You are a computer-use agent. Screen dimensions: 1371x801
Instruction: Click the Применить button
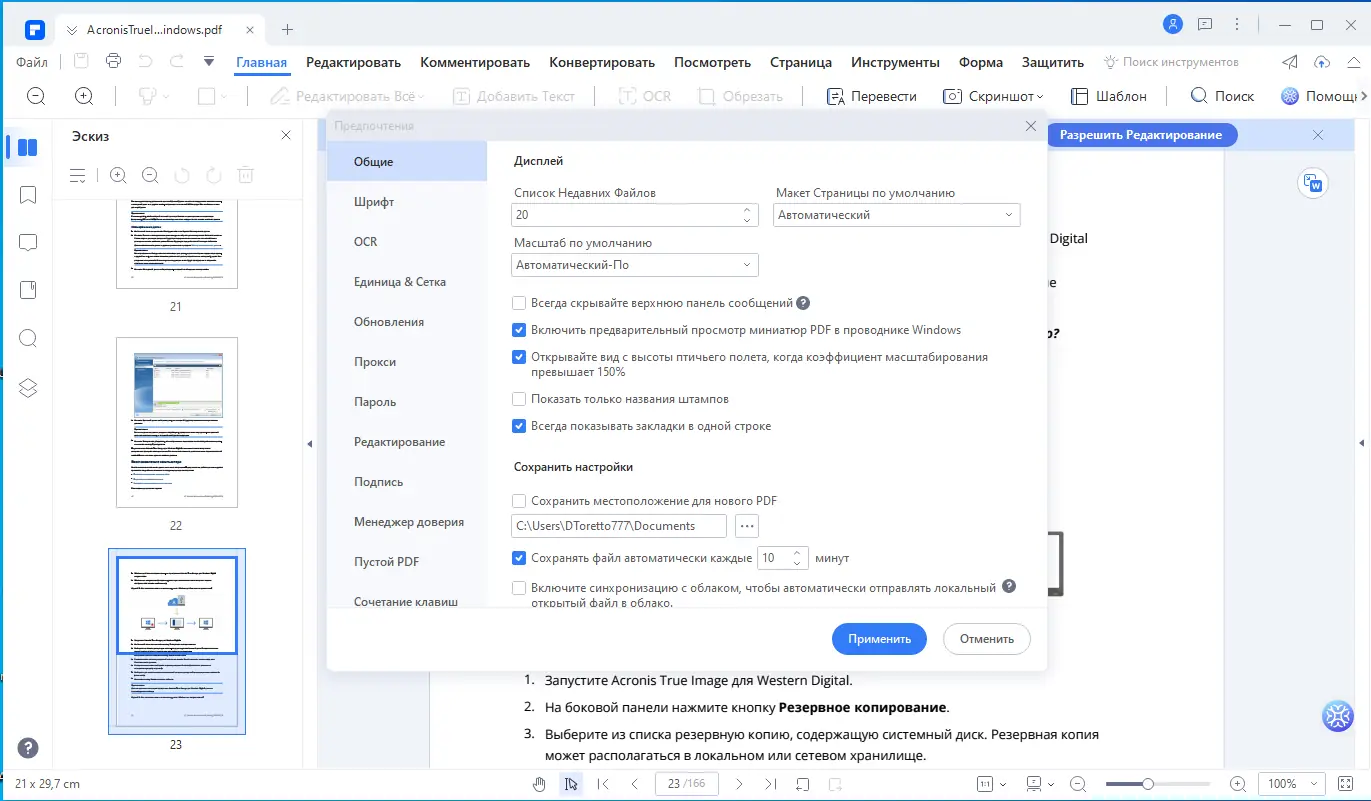pos(878,638)
